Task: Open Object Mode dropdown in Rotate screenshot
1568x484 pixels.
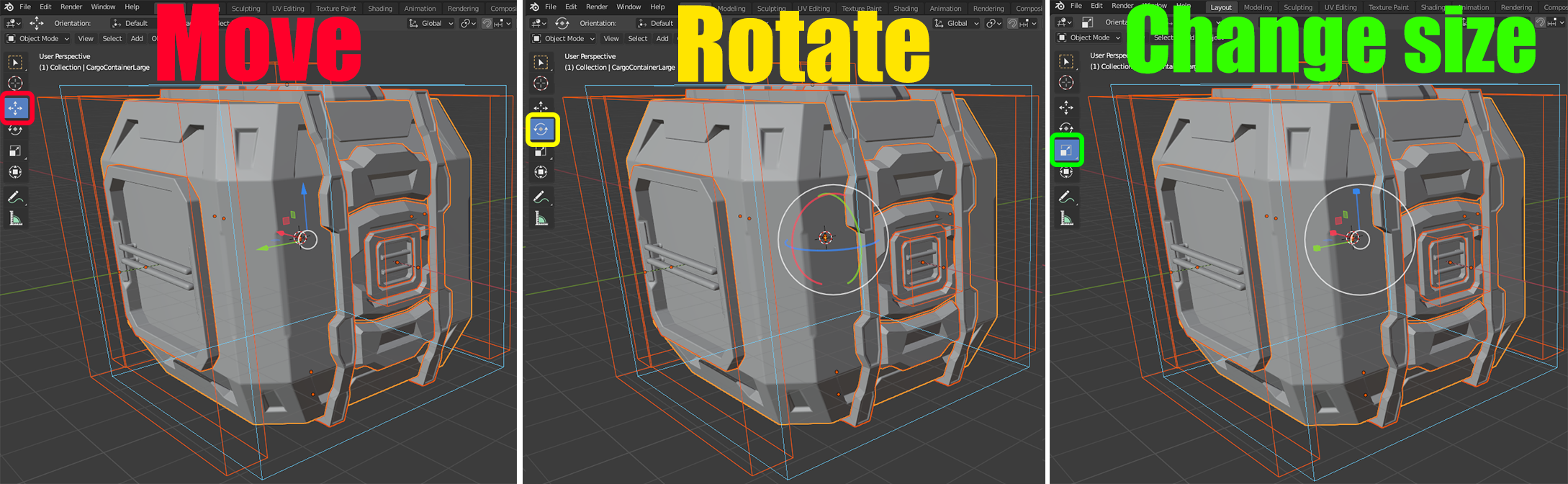Action: [564, 38]
